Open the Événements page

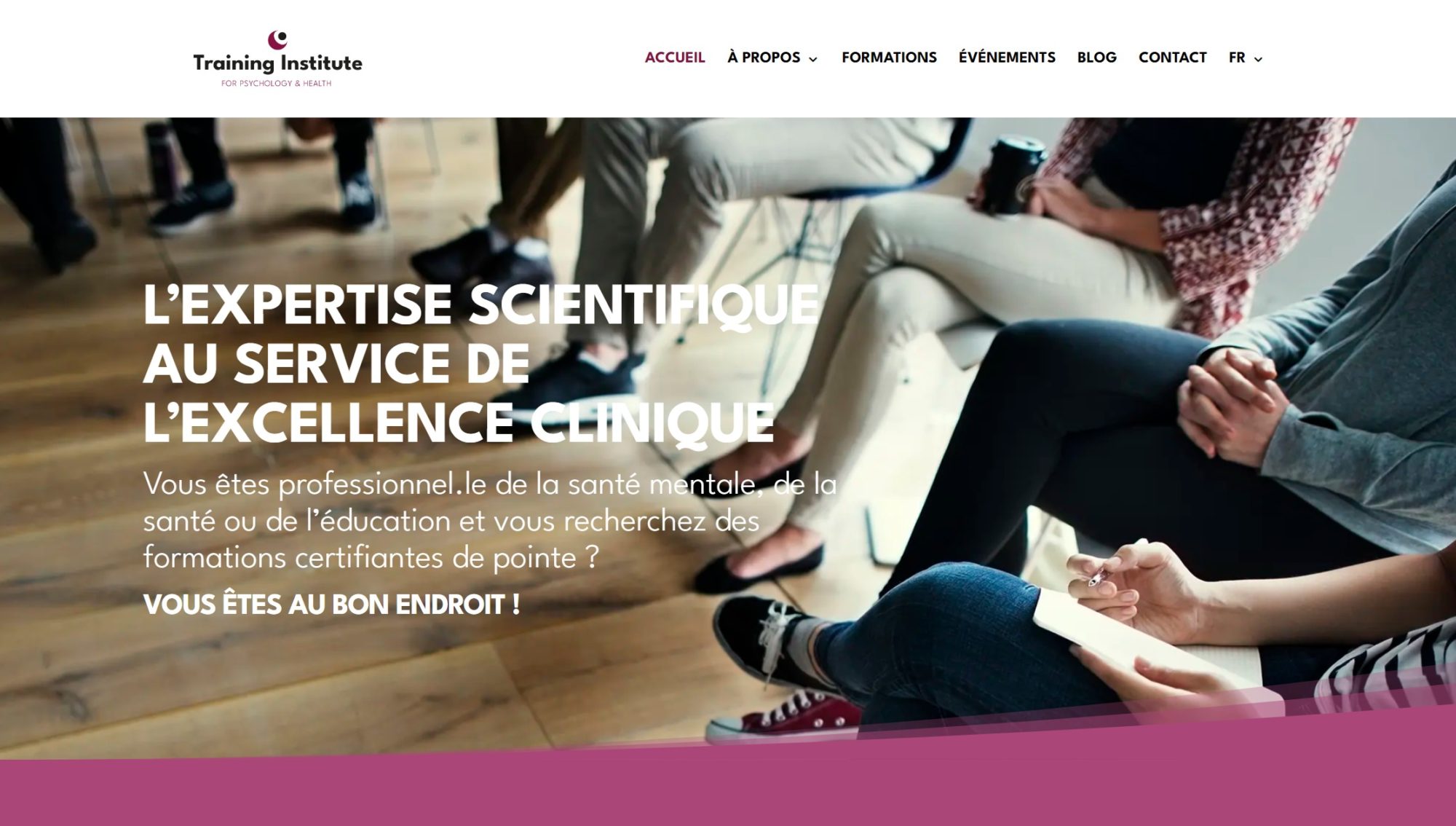[x=1007, y=58]
